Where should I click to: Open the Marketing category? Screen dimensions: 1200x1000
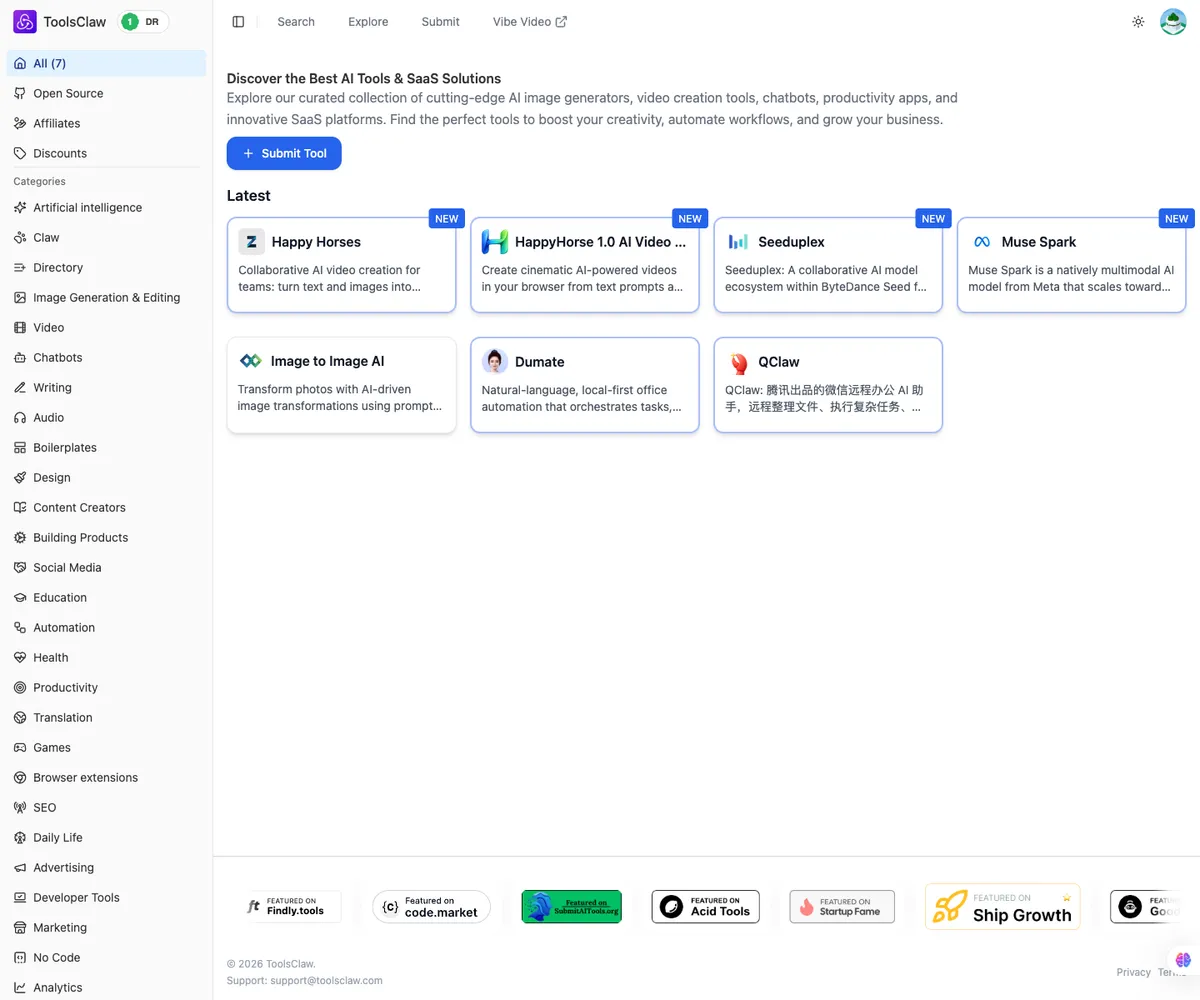(106, 927)
